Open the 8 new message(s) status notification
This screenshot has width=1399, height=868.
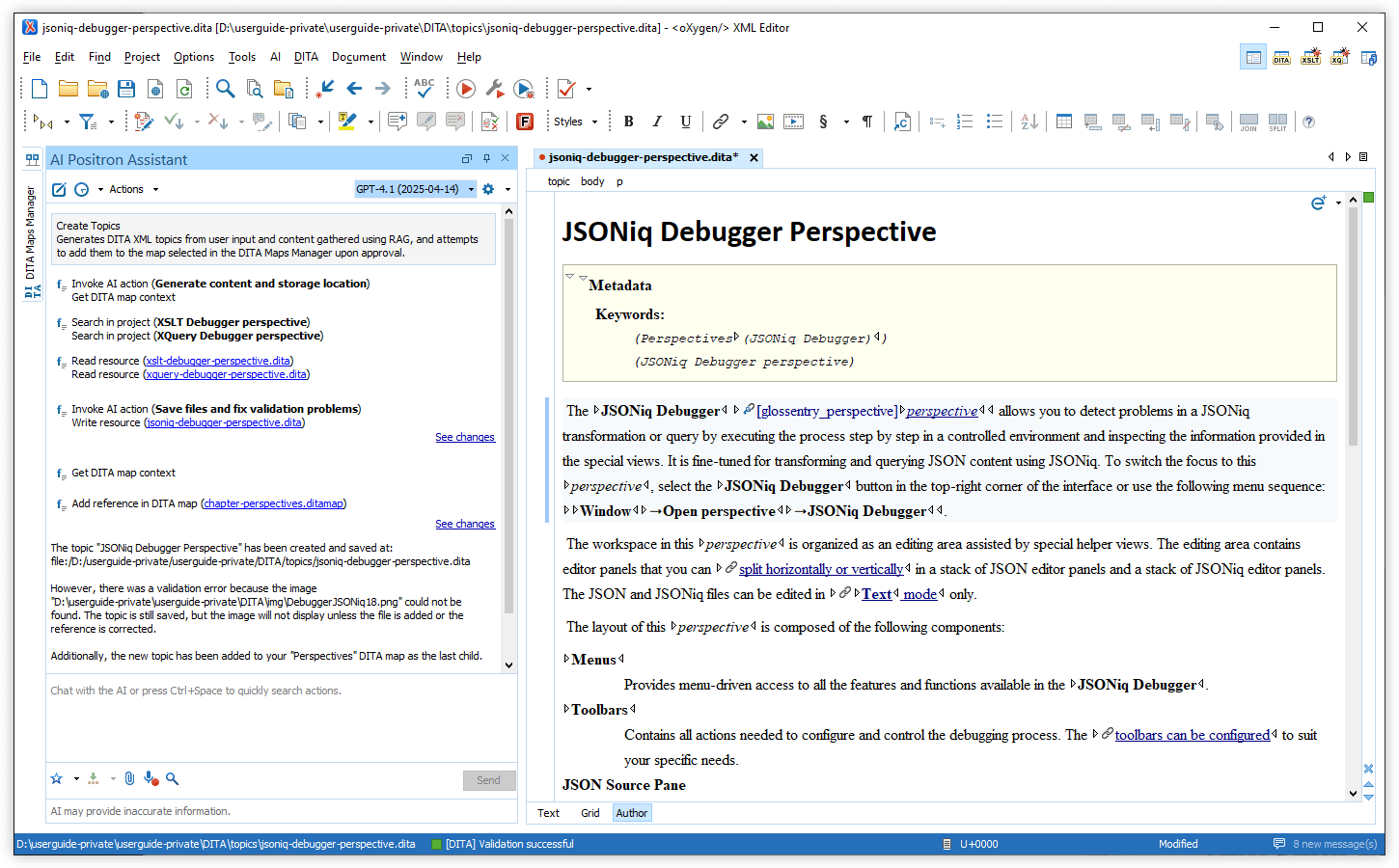click(1326, 844)
